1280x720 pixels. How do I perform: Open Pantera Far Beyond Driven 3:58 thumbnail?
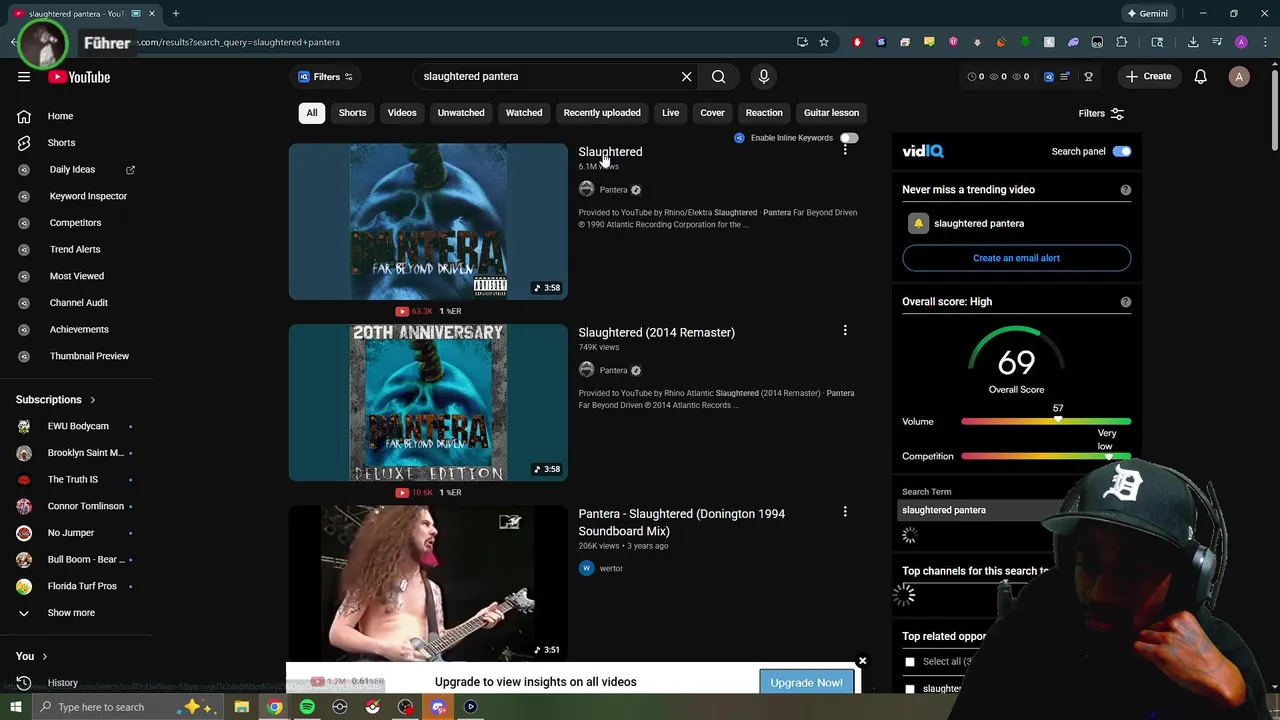coord(428,222)
